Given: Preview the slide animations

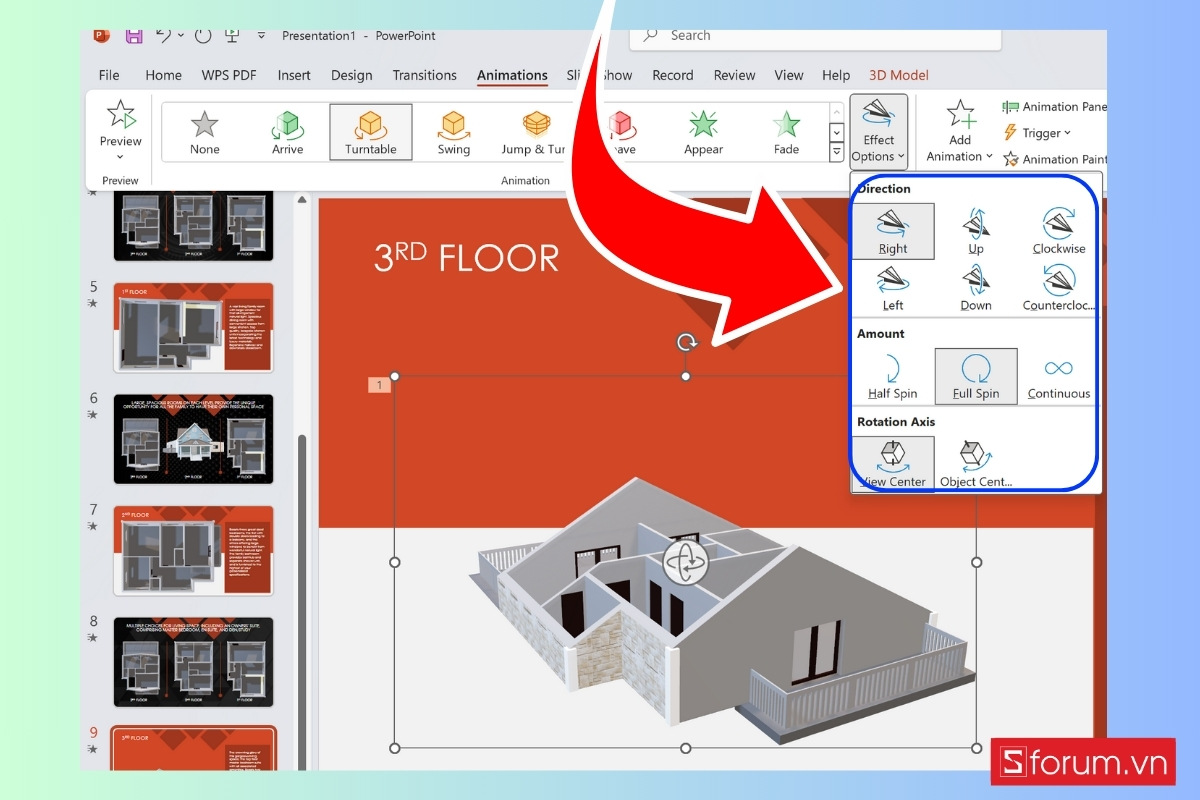Looking at the screenshot, I should (x=119, y=125).
